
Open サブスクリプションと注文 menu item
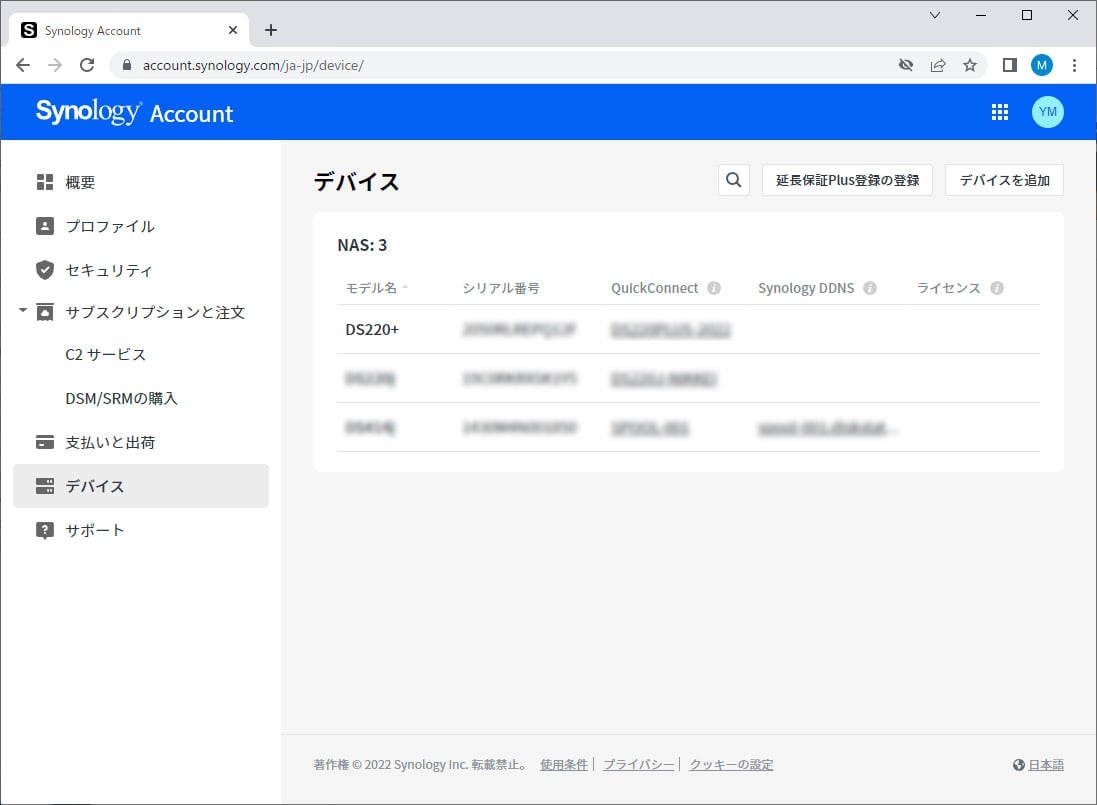coord(141,312)
